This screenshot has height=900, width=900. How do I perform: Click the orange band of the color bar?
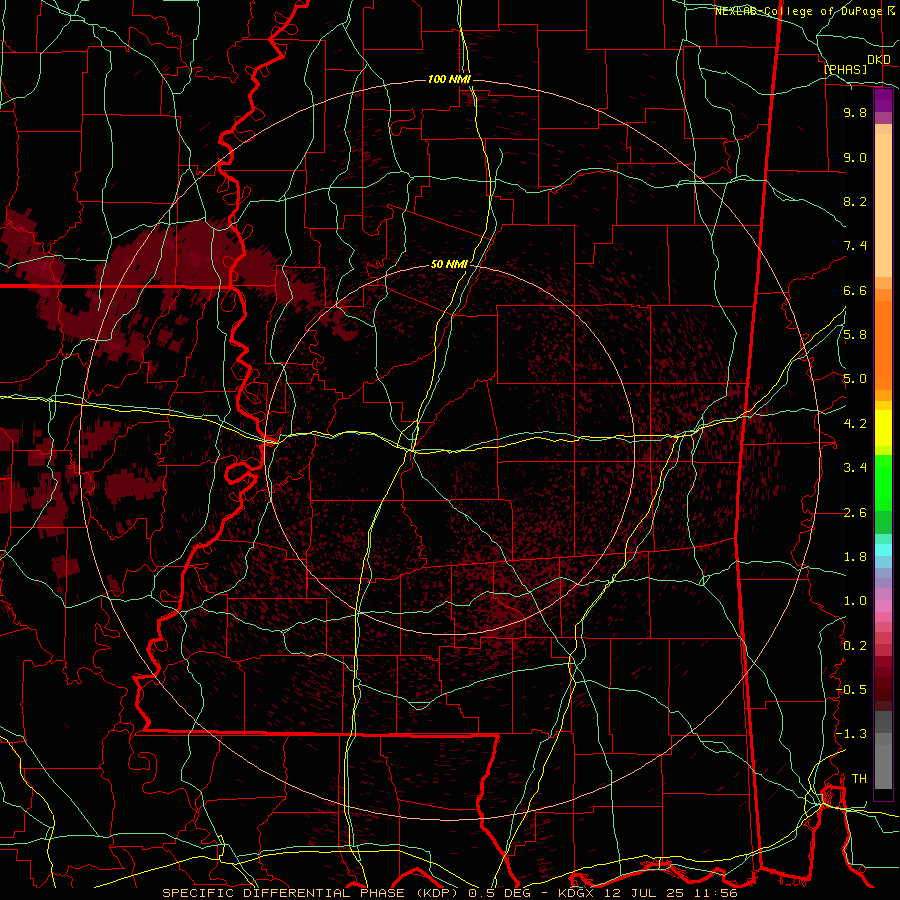[x=883, y=344]
